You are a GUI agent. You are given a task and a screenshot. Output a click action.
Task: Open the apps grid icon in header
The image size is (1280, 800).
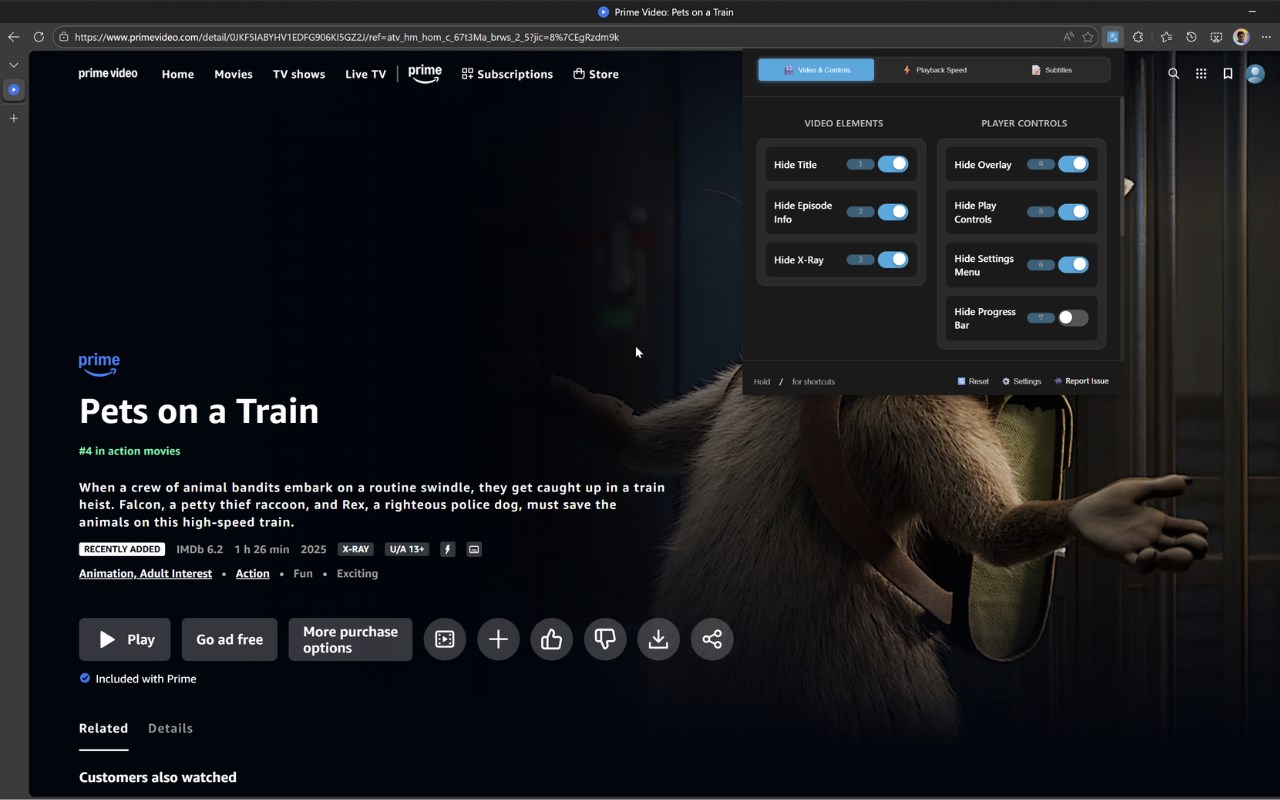pyautogui.click(x=1201, y=74)
